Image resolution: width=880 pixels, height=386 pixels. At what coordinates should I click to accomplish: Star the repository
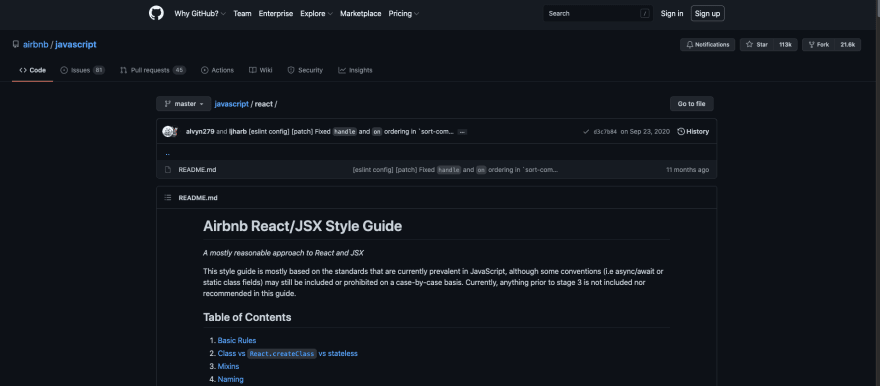pos(757,45)
